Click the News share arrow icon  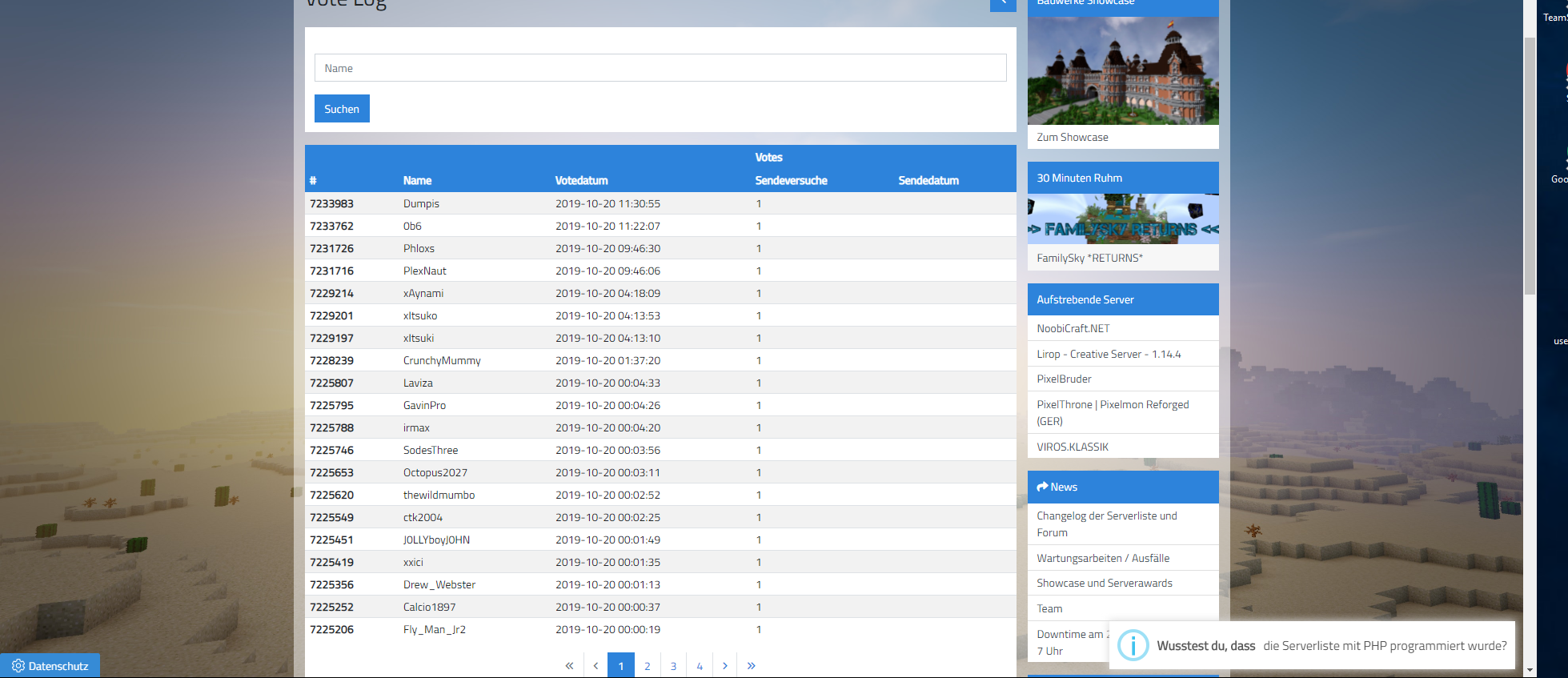click(1042, 487)
